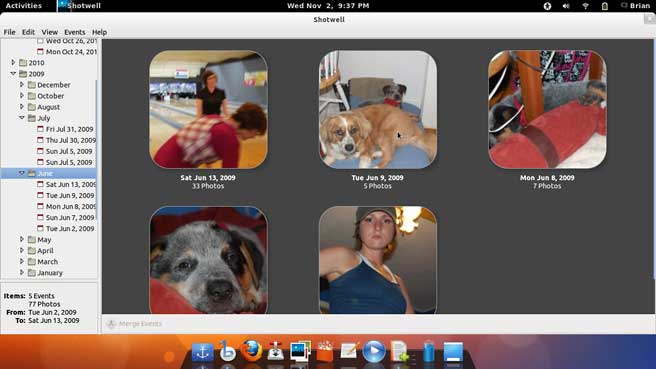
Task: Select the woman in blue top thumbnail
Action: tap(378, 260)
